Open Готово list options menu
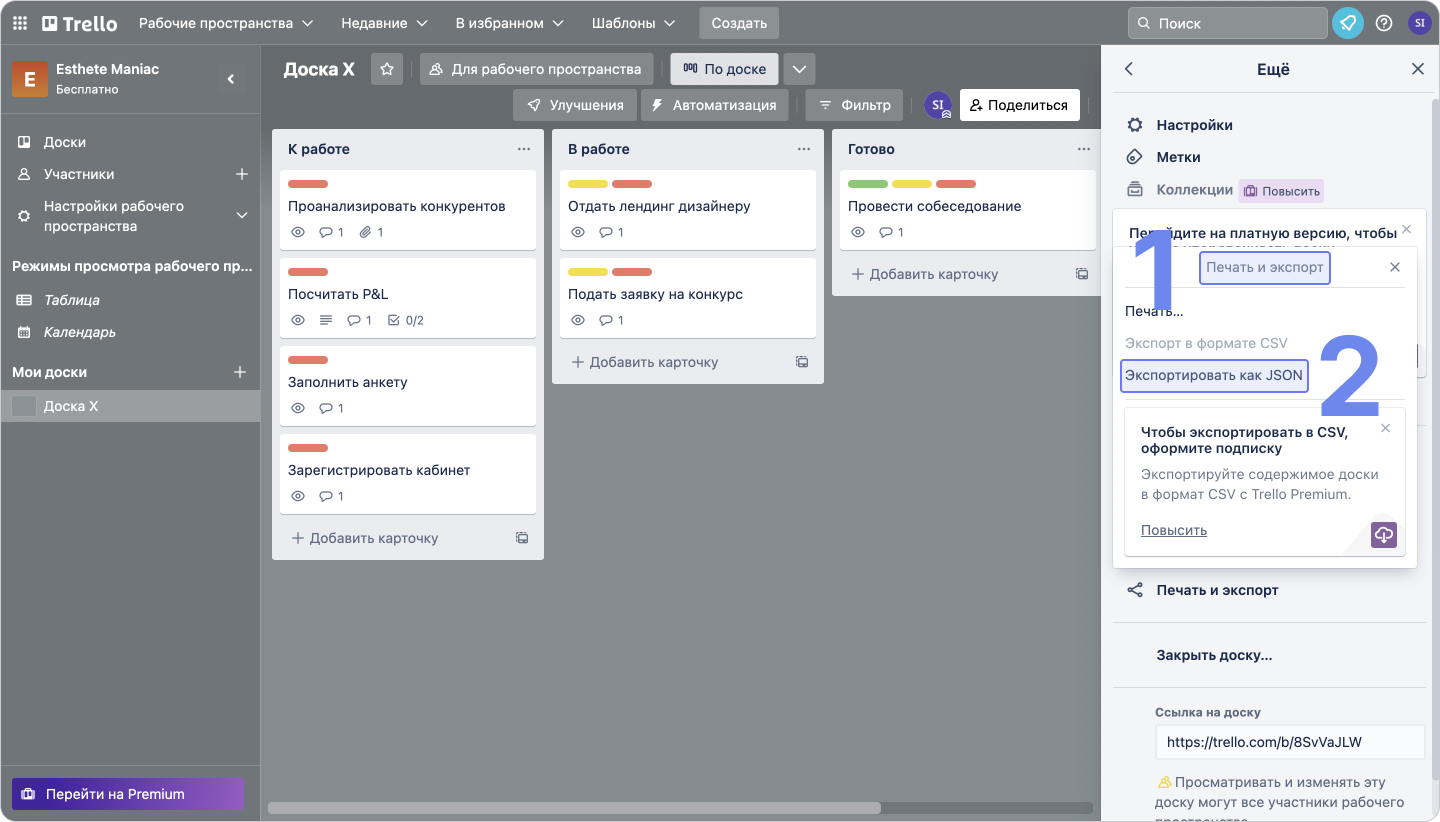The width and height of the screenshot is (1440, 822). tap(1083, 149)
